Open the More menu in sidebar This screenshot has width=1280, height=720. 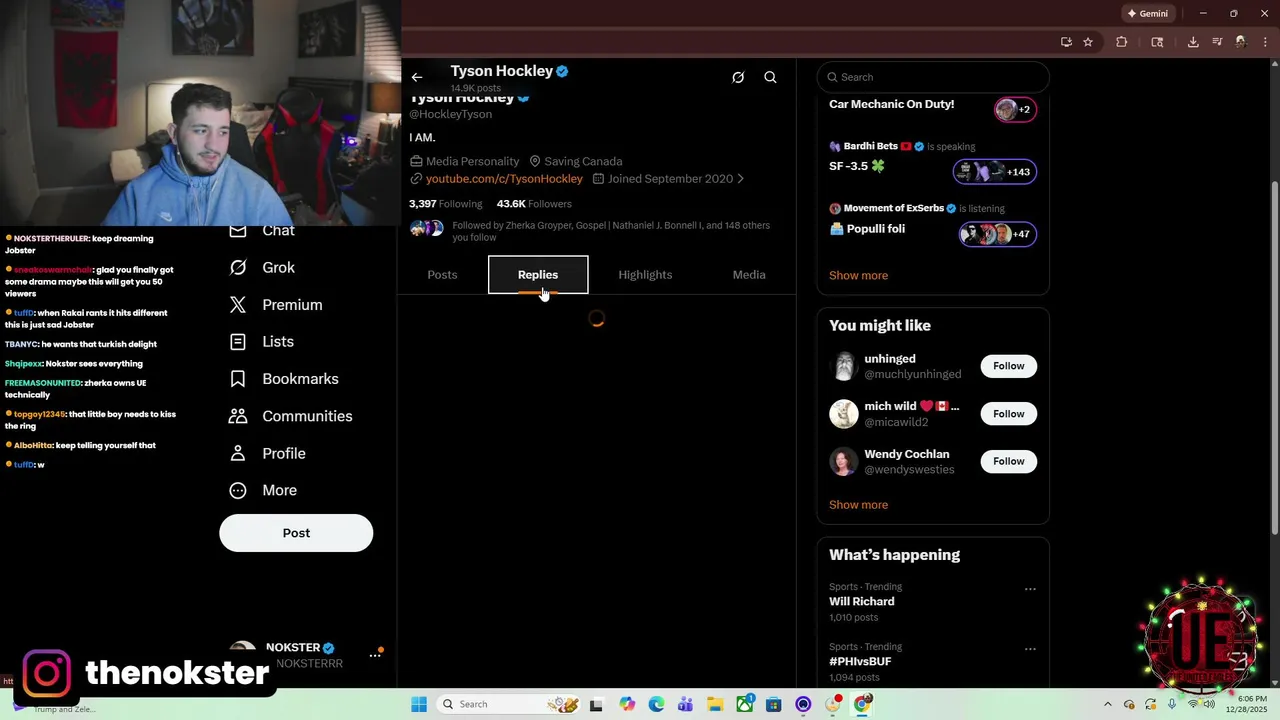(x=263, y=490)
